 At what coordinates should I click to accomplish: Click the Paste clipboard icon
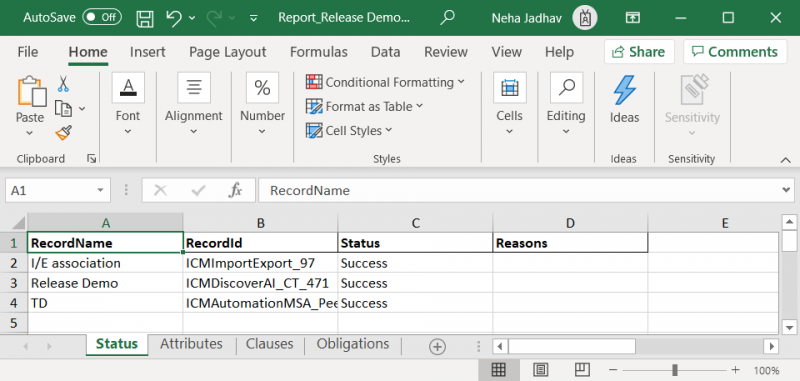point(31,91)
